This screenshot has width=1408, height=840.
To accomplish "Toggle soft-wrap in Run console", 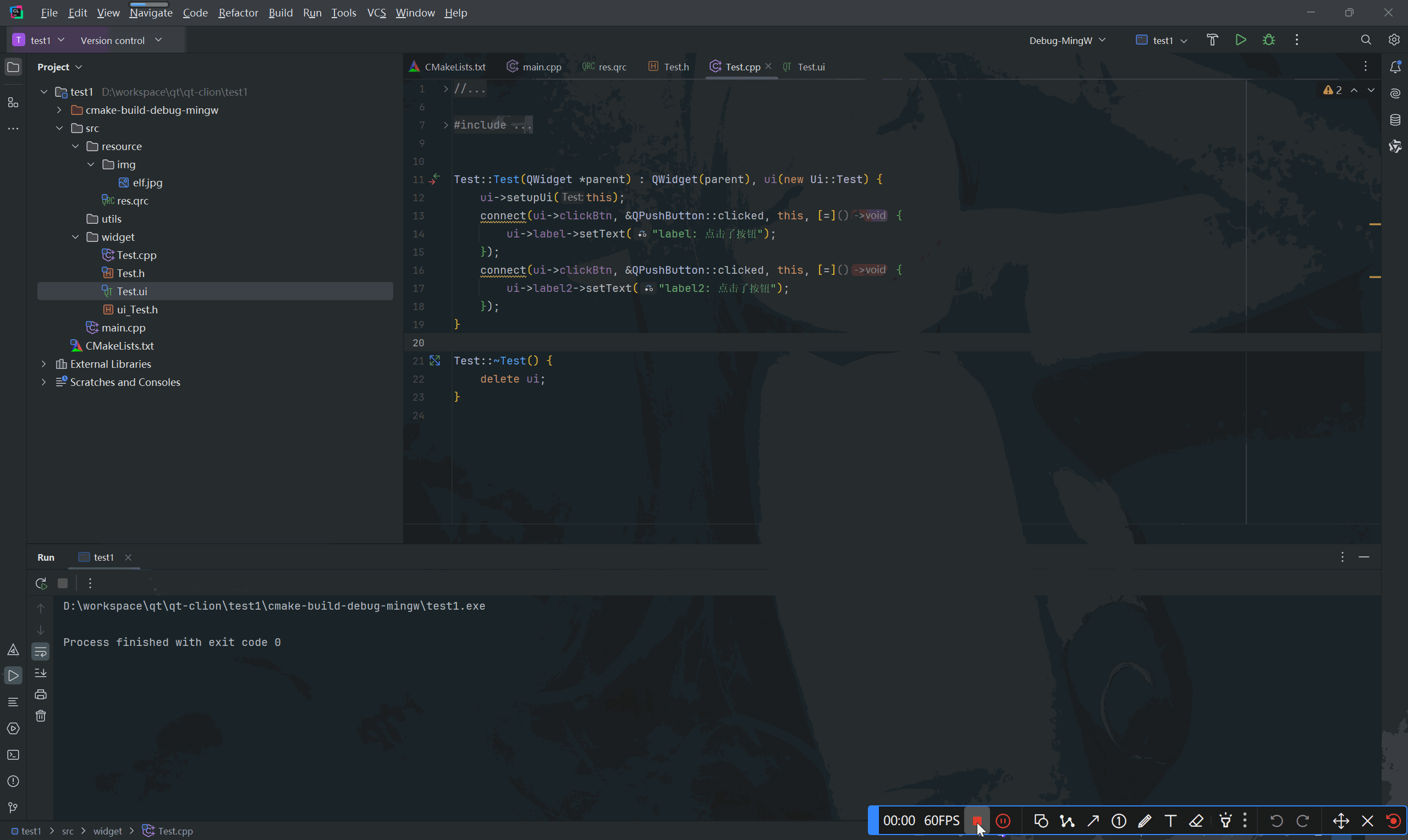I will (x=41, y=651).
